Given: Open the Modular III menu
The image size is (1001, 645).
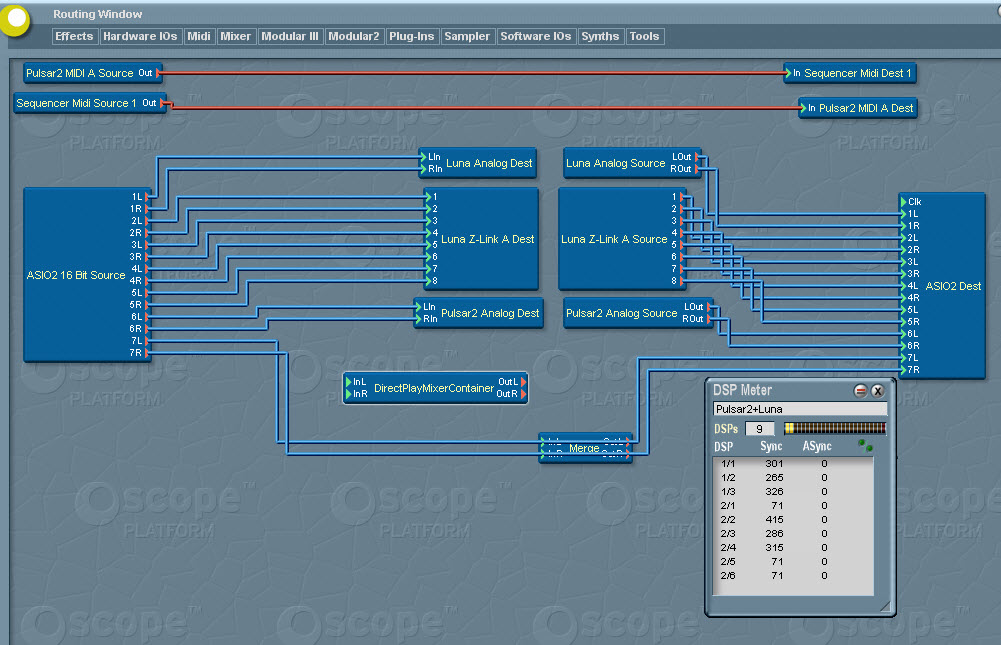Looking at the screenshot, I should coord(290,36).
